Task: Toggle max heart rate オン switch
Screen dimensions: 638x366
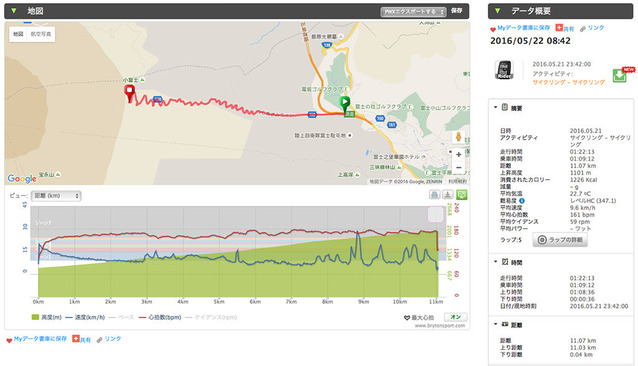Action: [455, 317]
